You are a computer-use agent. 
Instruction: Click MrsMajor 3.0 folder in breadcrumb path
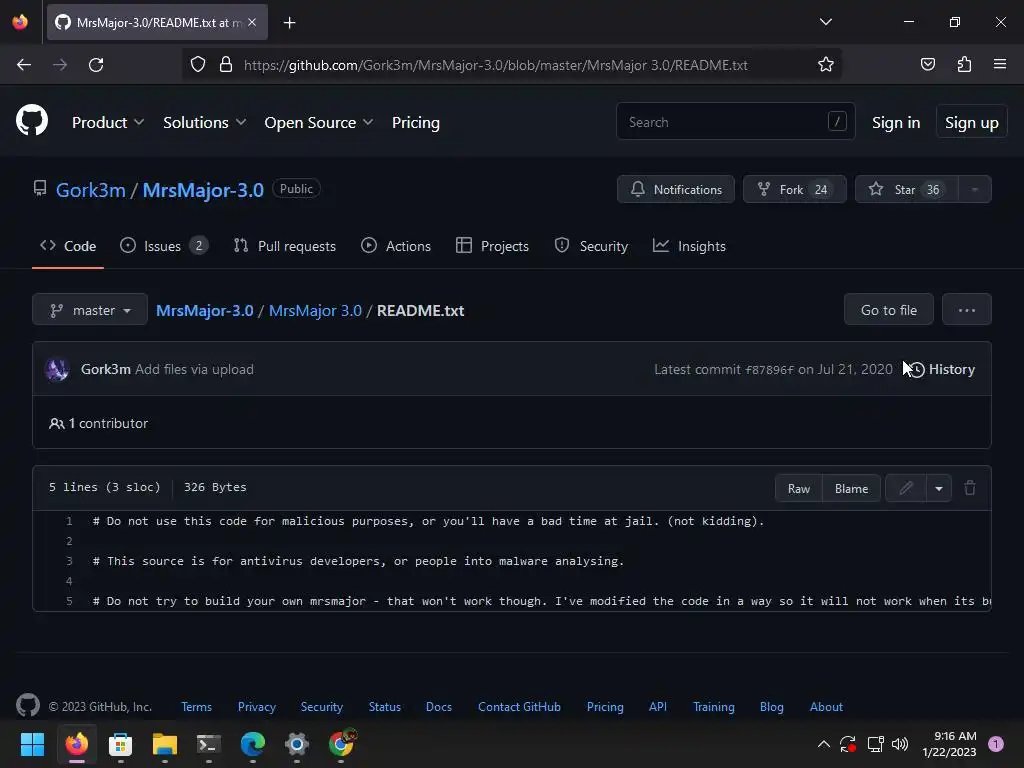tap(315, 311)
